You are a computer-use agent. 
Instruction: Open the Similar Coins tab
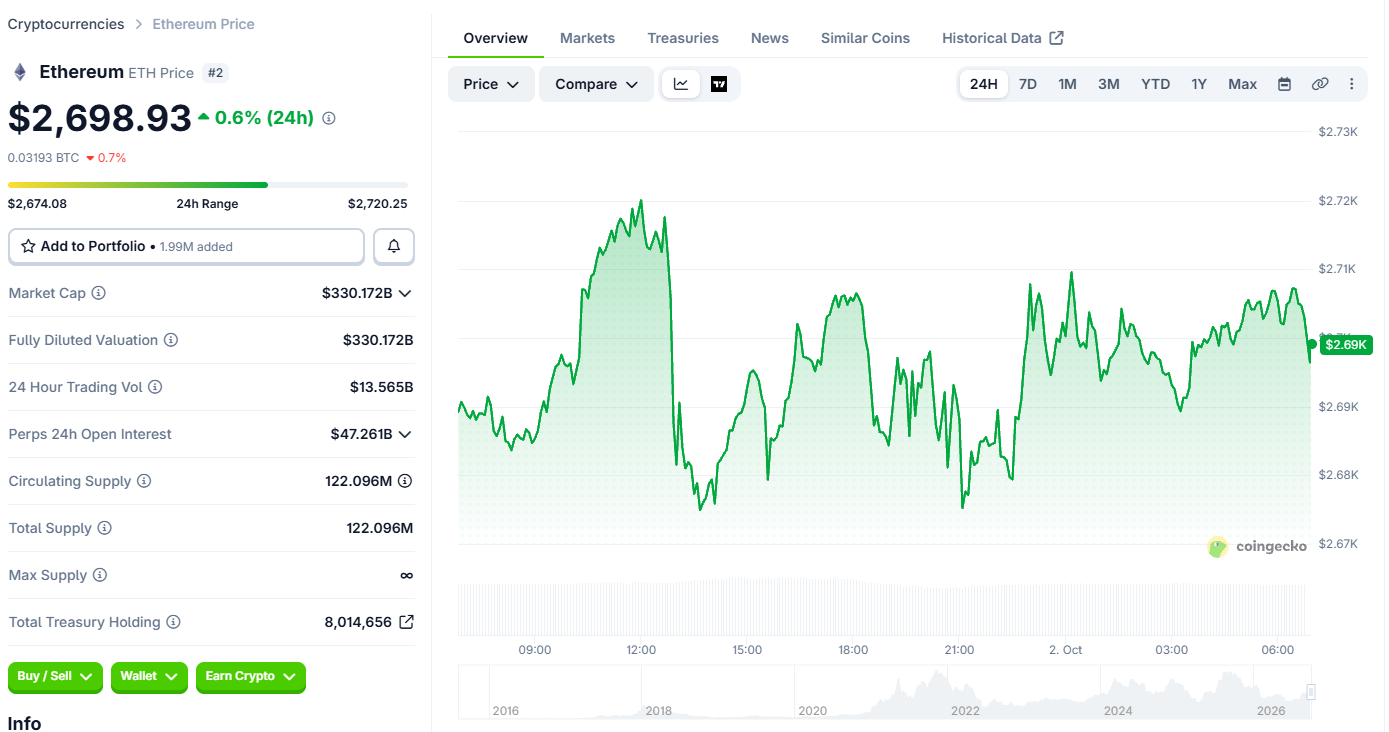(x=866, y=38)
